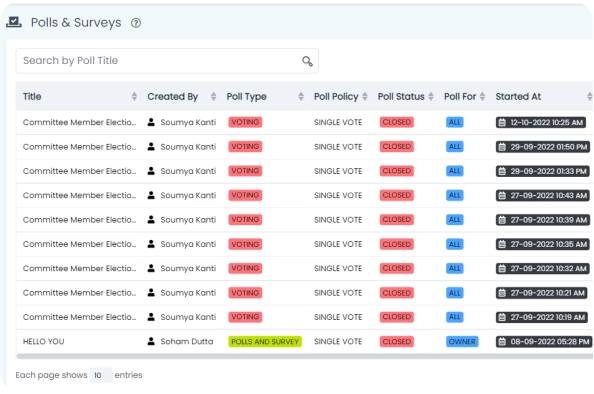Viewport: 594px width, 394px height.
Task: Click the entries-per-page field showing 10
Action: (101, 375)
